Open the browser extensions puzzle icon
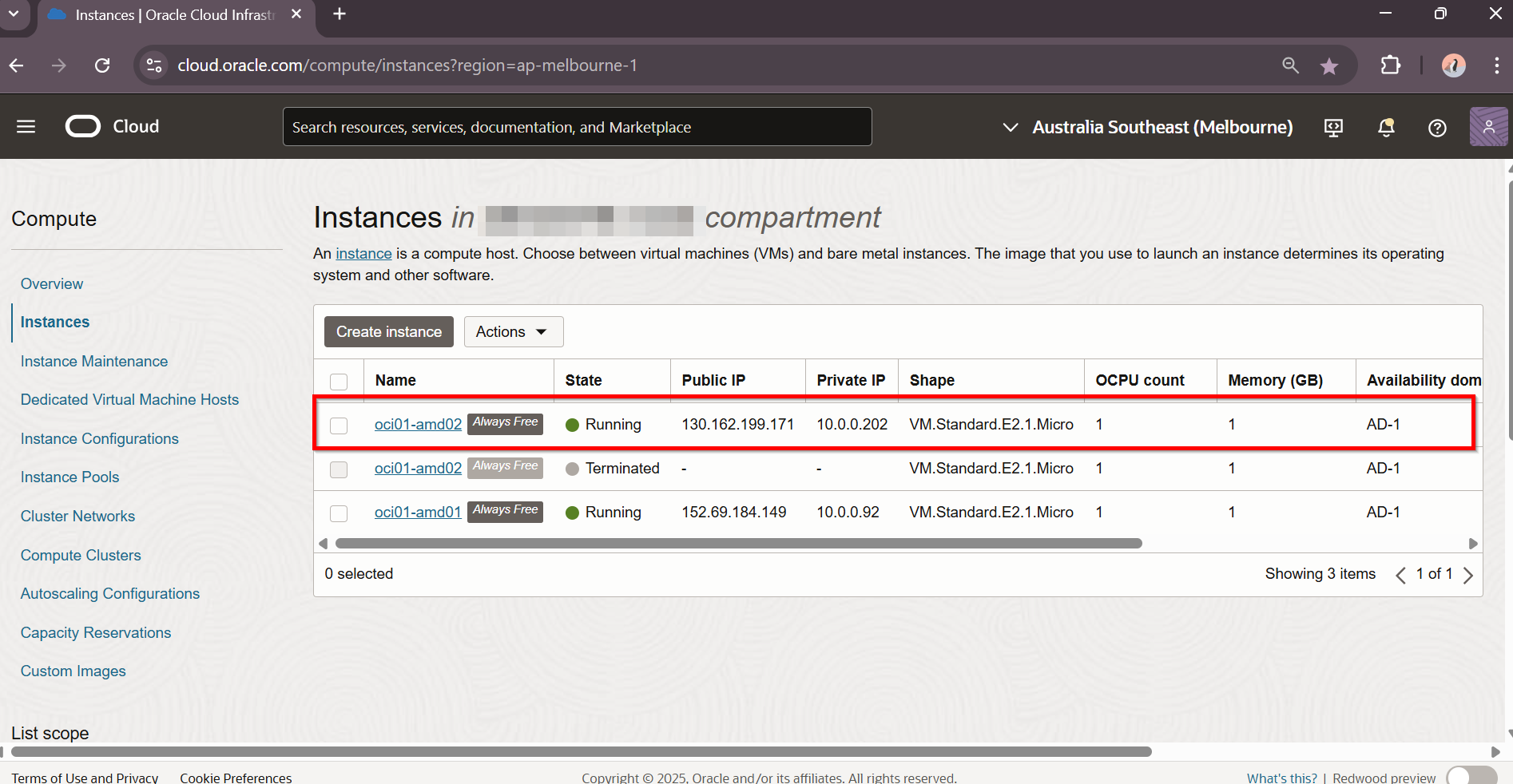Screen dimensions: 1513x784 (1391, 65)
